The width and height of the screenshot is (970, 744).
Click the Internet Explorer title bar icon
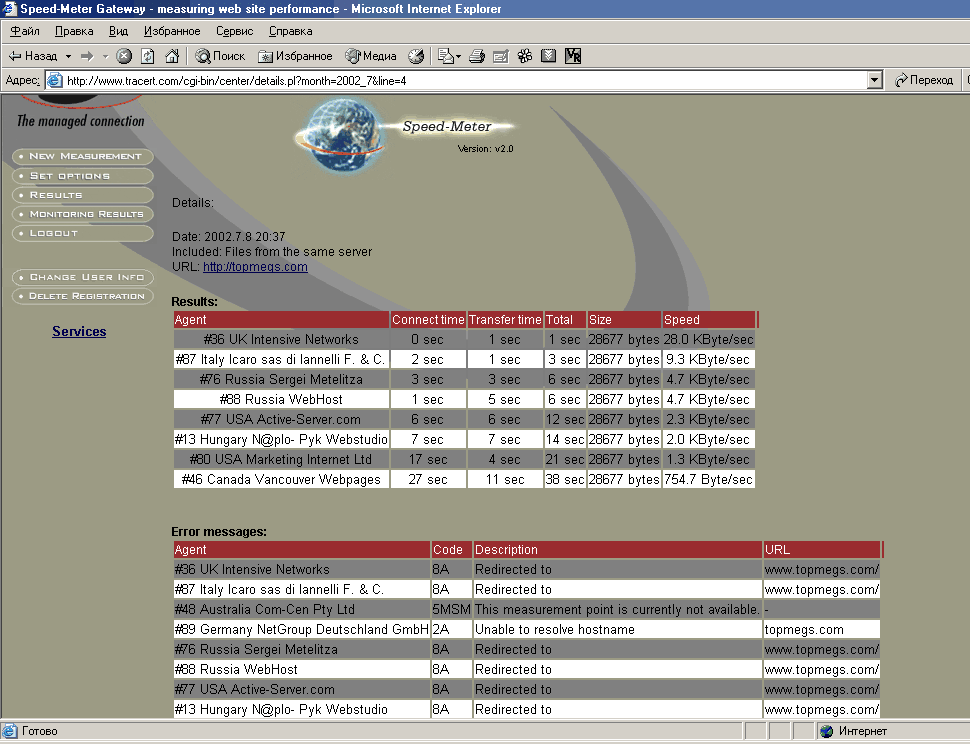click(x=9, y=9)
